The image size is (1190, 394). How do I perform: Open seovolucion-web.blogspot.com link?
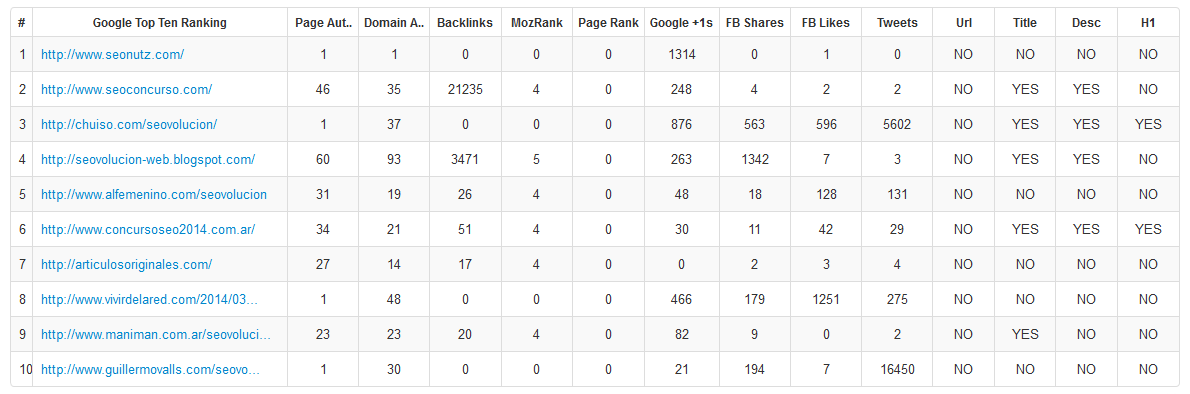[x=148, y=159]
